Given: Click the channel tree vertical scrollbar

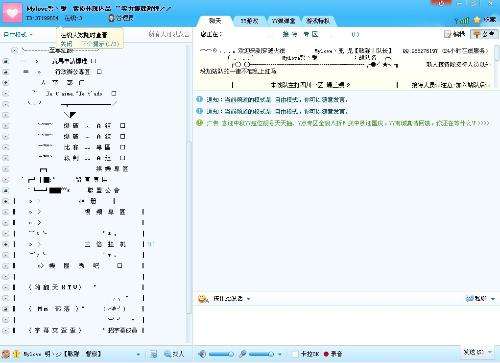Looking at the screenshot, I should point(189,227).
